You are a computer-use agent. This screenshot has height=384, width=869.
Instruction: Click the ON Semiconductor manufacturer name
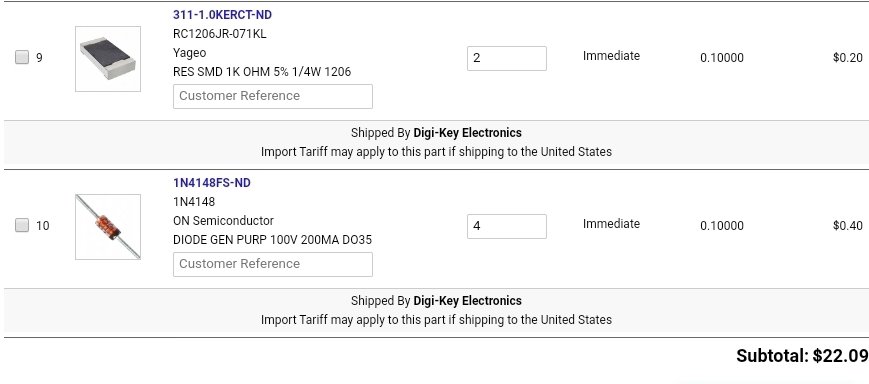223,221
